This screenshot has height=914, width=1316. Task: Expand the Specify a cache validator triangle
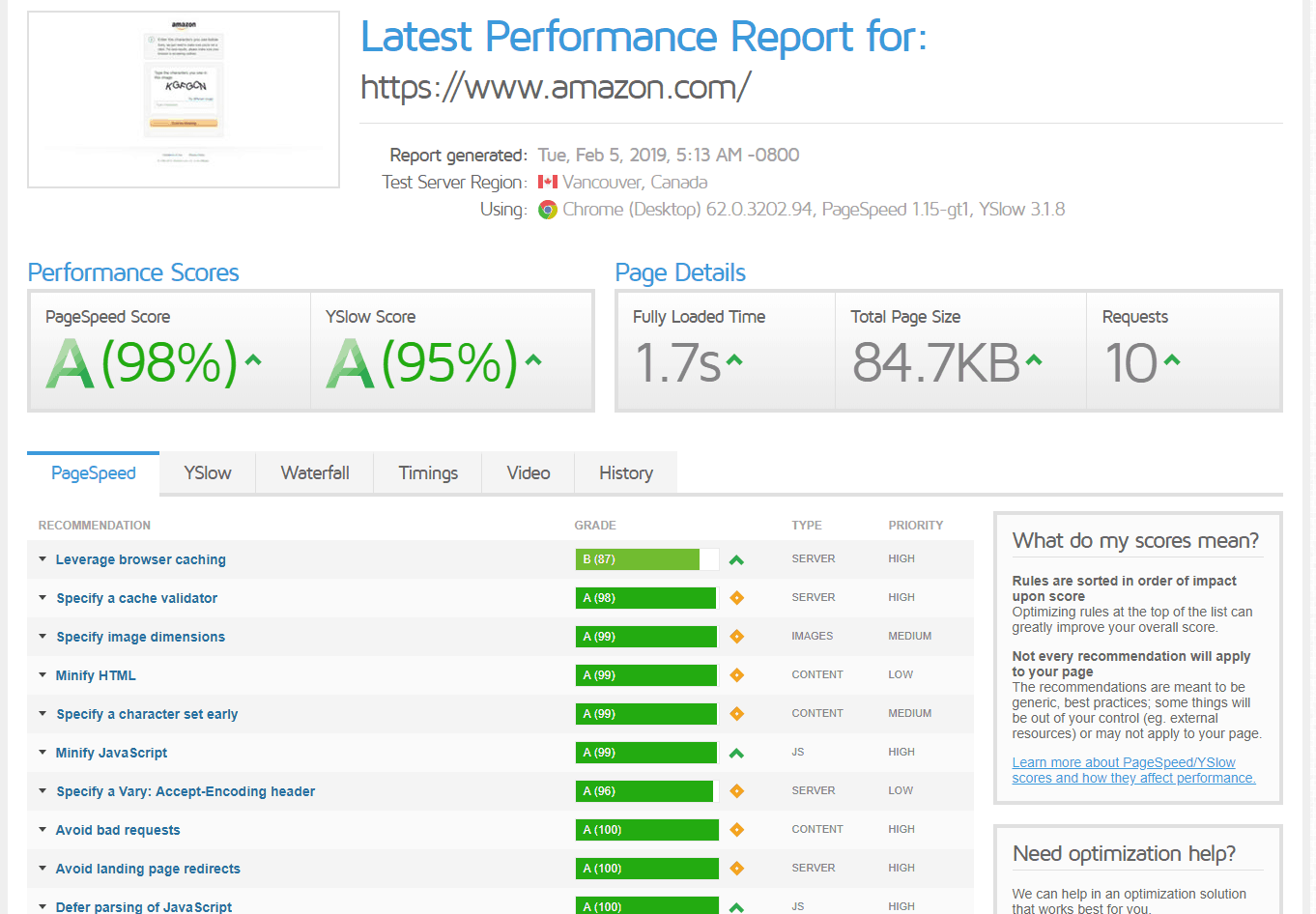tap(43, 597)
